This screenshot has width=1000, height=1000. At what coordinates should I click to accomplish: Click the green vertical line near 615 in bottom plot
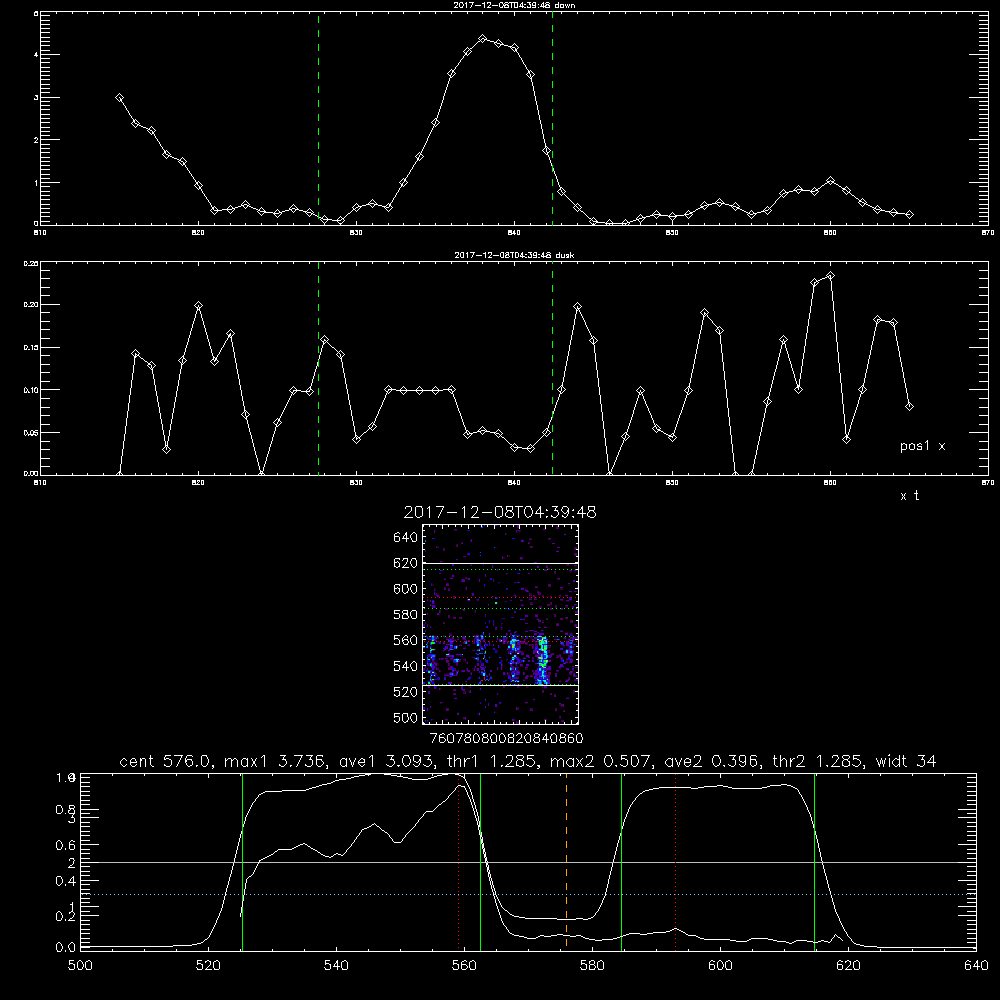click(814, 861)
